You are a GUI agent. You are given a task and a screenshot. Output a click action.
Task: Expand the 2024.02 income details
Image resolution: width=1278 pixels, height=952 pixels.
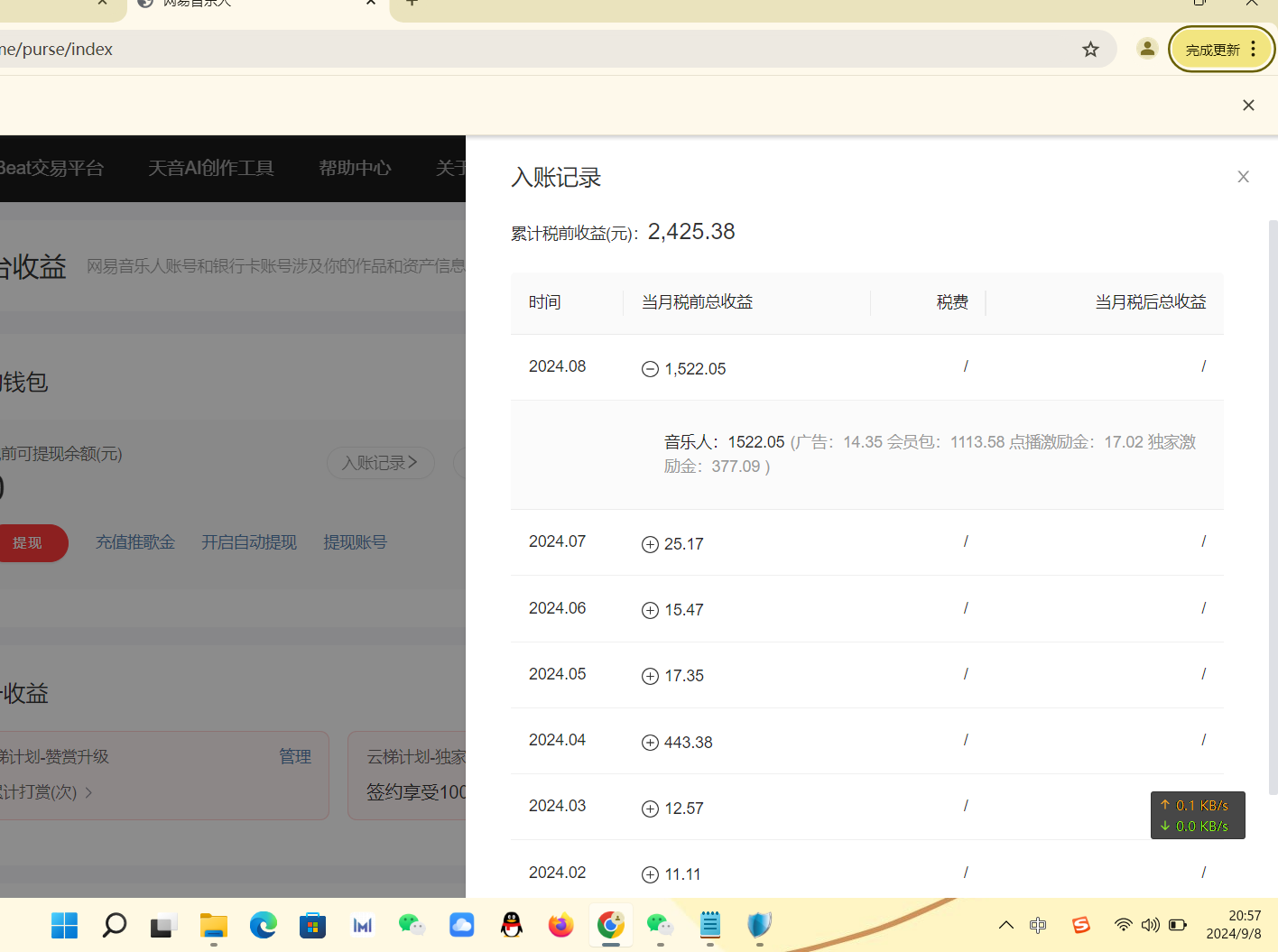[650, 873]
